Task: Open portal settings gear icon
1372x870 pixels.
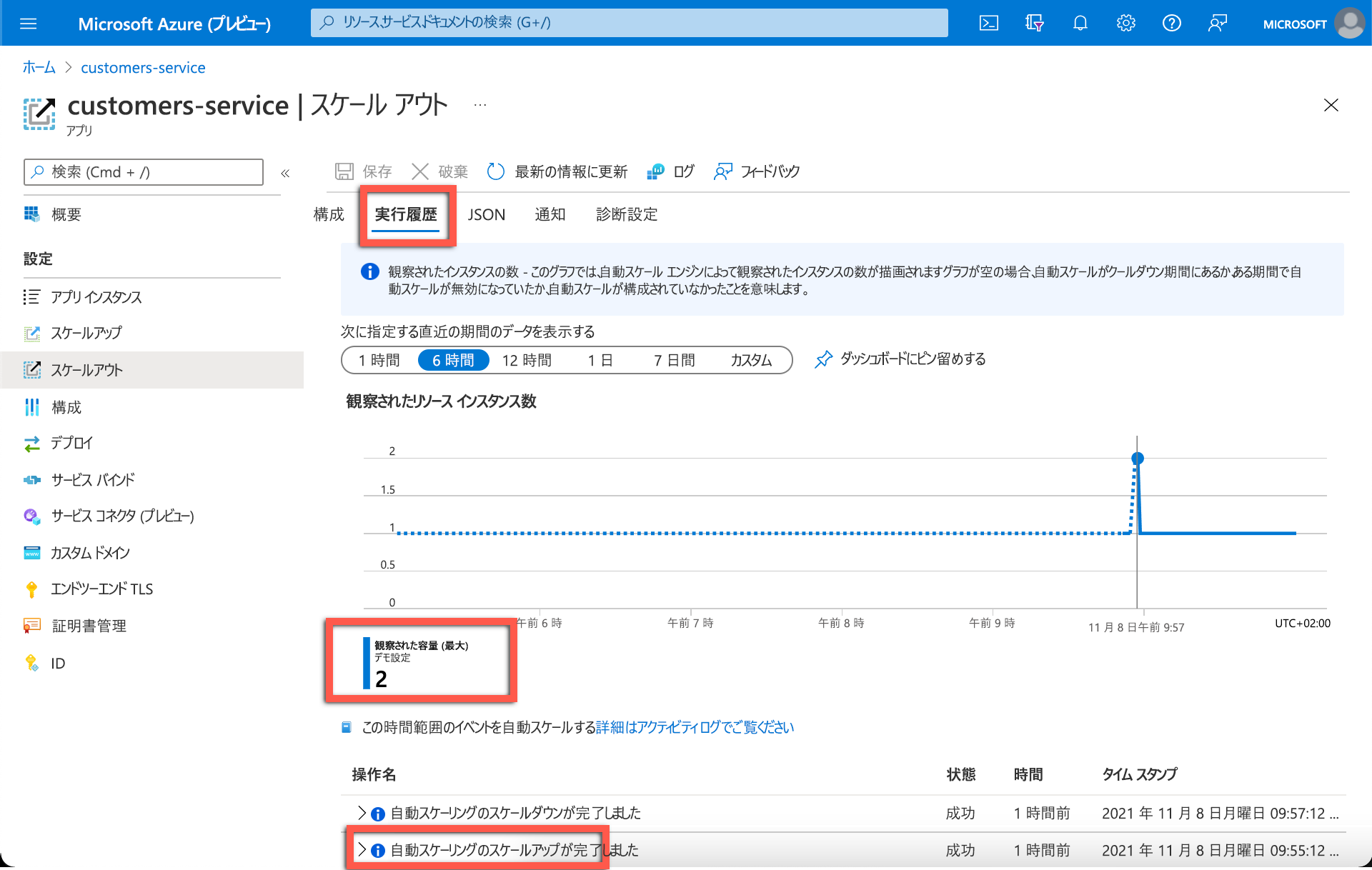Action: [1125, 24]
